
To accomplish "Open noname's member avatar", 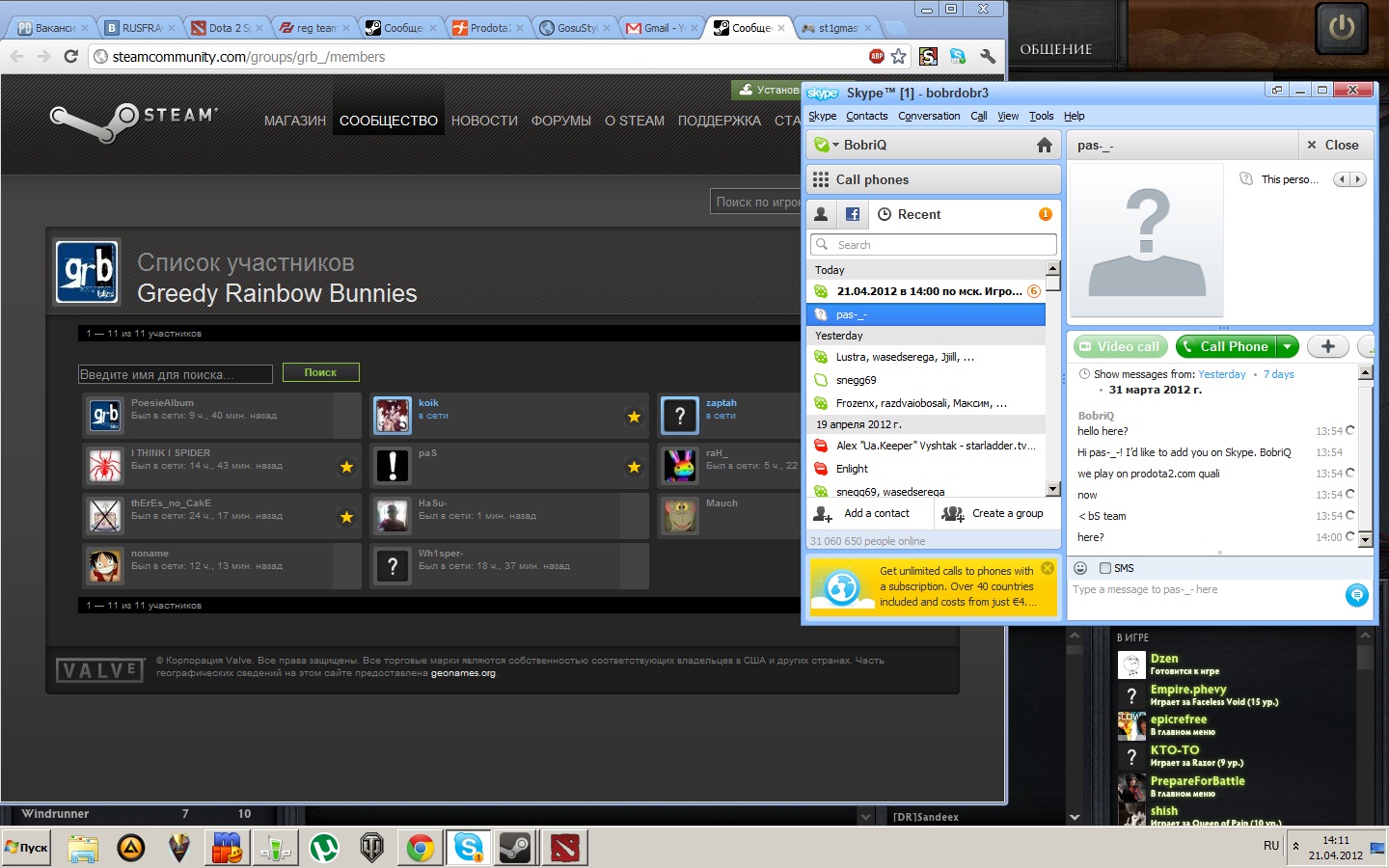I will tap(103, 566).
